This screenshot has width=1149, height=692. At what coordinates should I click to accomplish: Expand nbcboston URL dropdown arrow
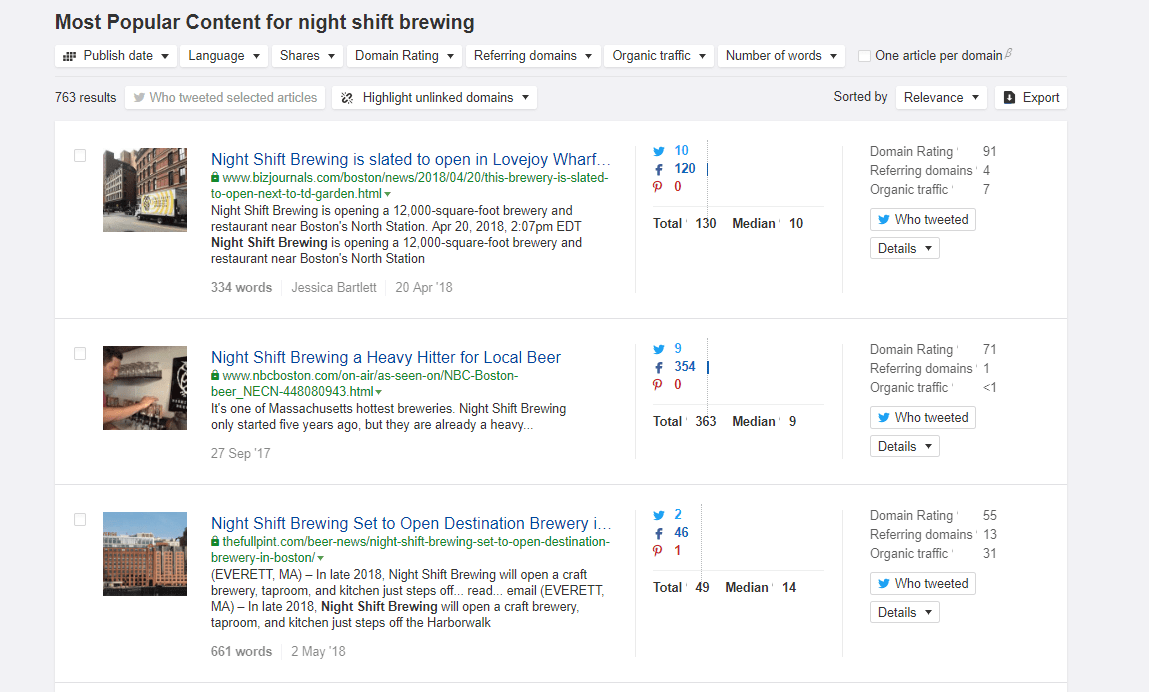379,392
